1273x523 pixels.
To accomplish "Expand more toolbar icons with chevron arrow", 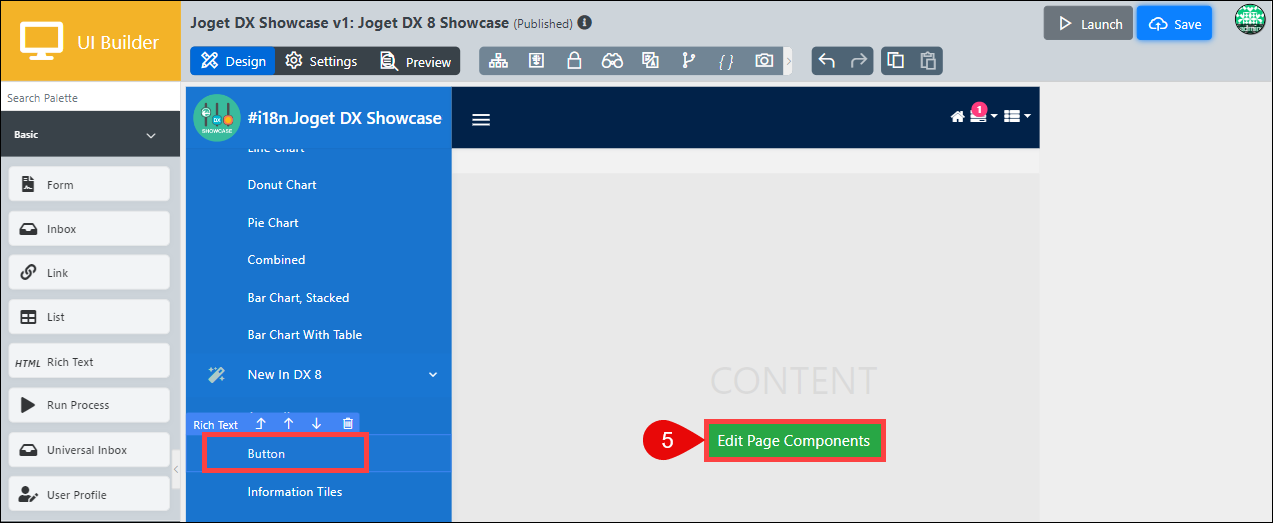I will (789, 61).
